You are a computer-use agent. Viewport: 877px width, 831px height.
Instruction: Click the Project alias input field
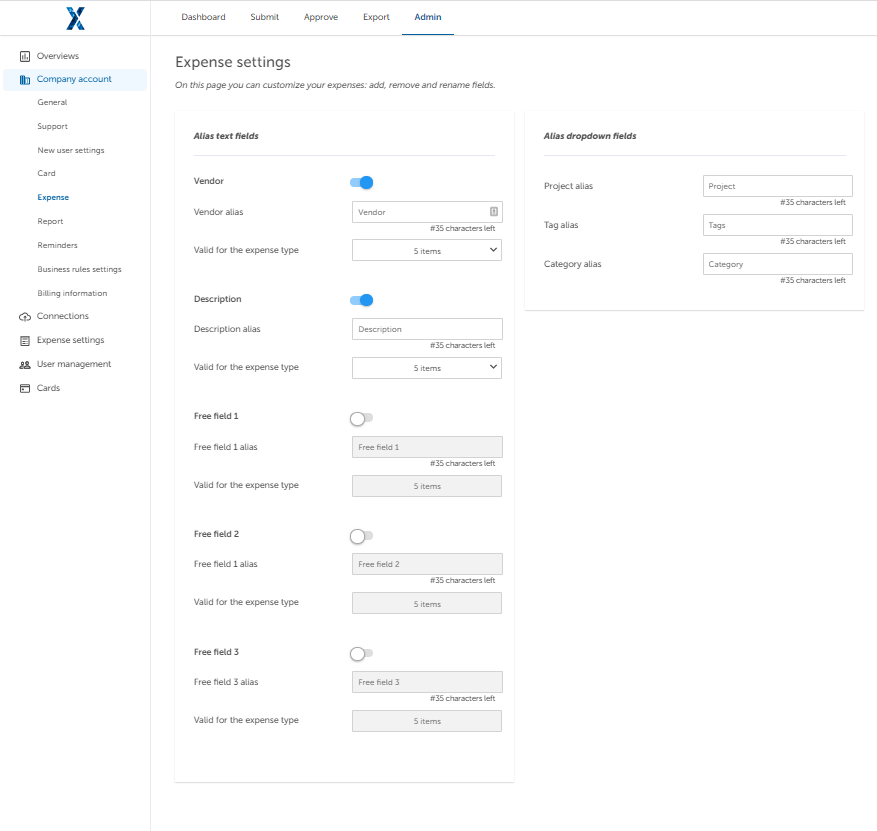(x=777, y=186)
